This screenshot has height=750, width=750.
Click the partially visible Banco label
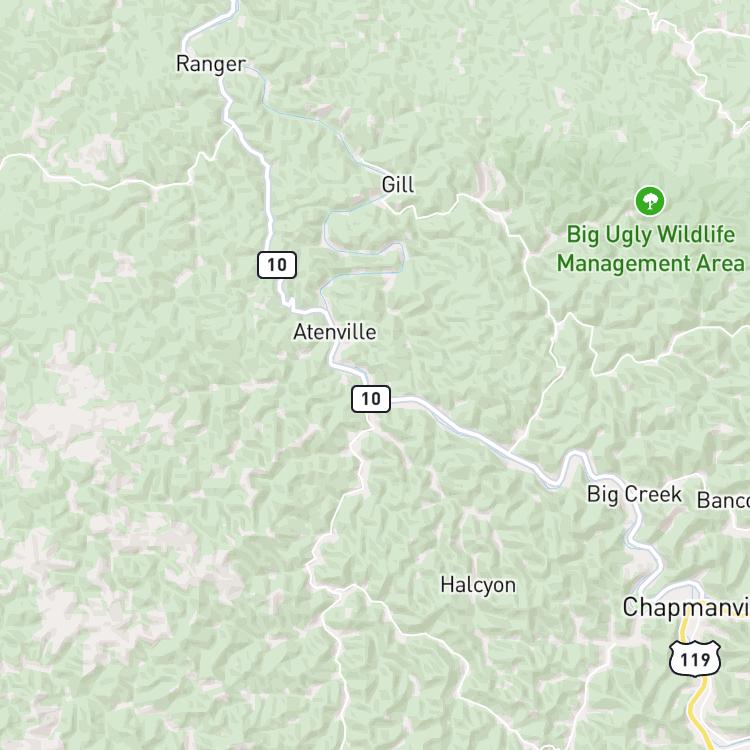723,500
